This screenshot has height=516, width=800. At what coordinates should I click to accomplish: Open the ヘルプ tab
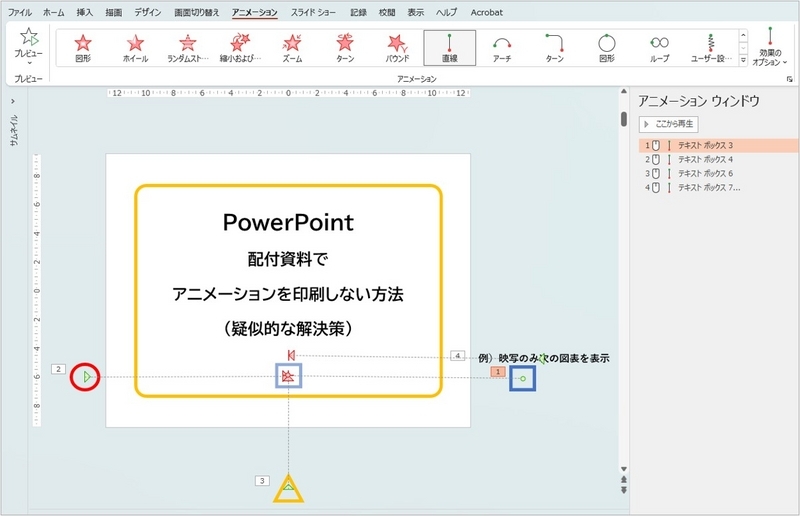click(x=446, y=12)
